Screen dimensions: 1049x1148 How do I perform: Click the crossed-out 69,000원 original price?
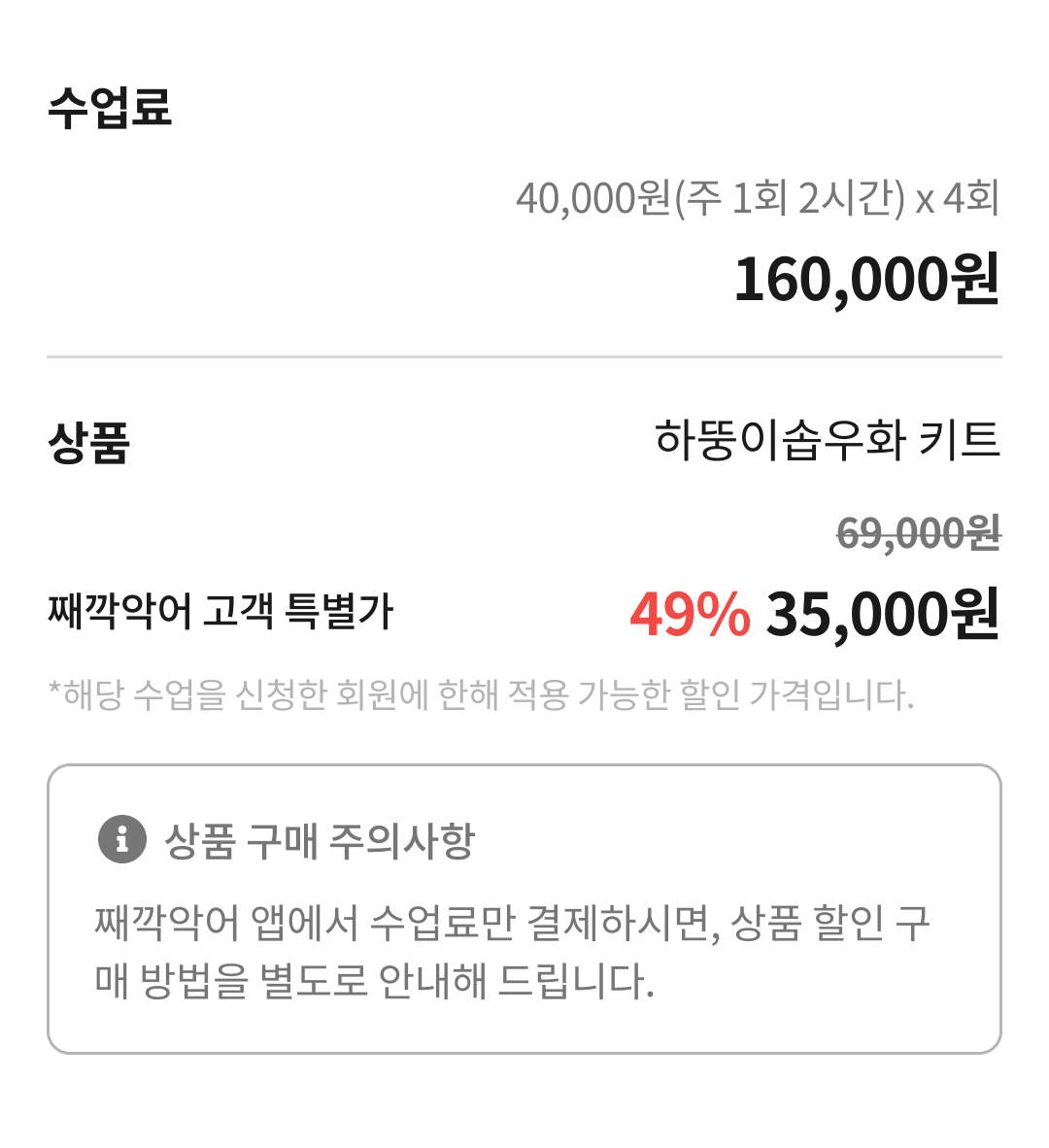918,533
